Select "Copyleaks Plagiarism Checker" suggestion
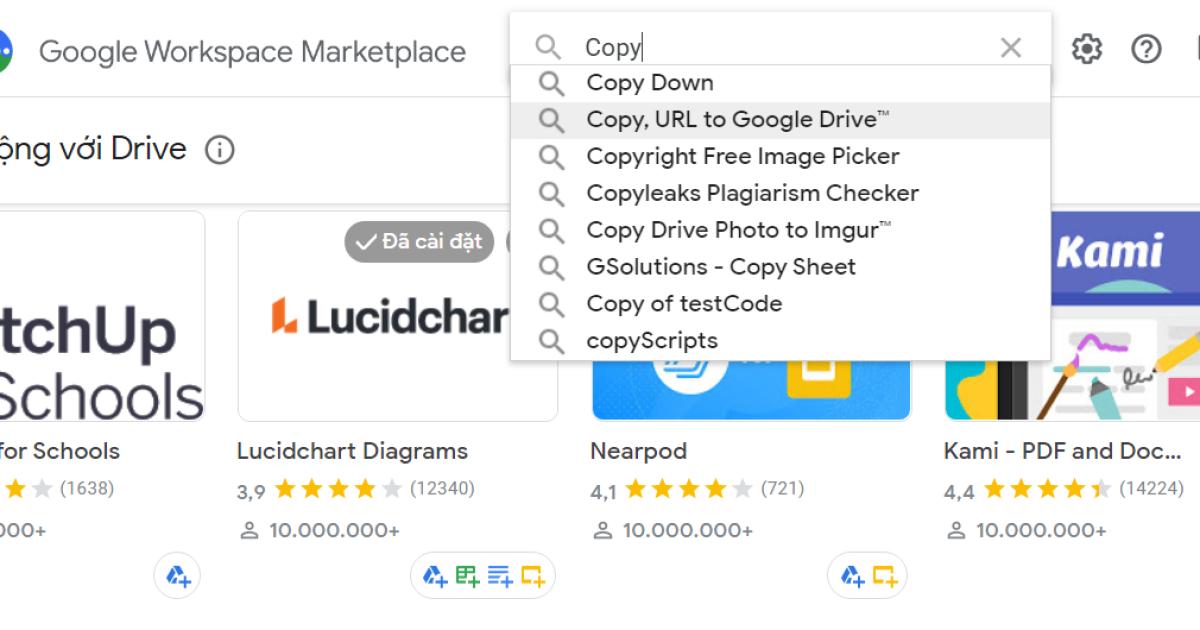Image resolution: width=1200 pixels, height=630 pixels. click(x=752, y=193)
